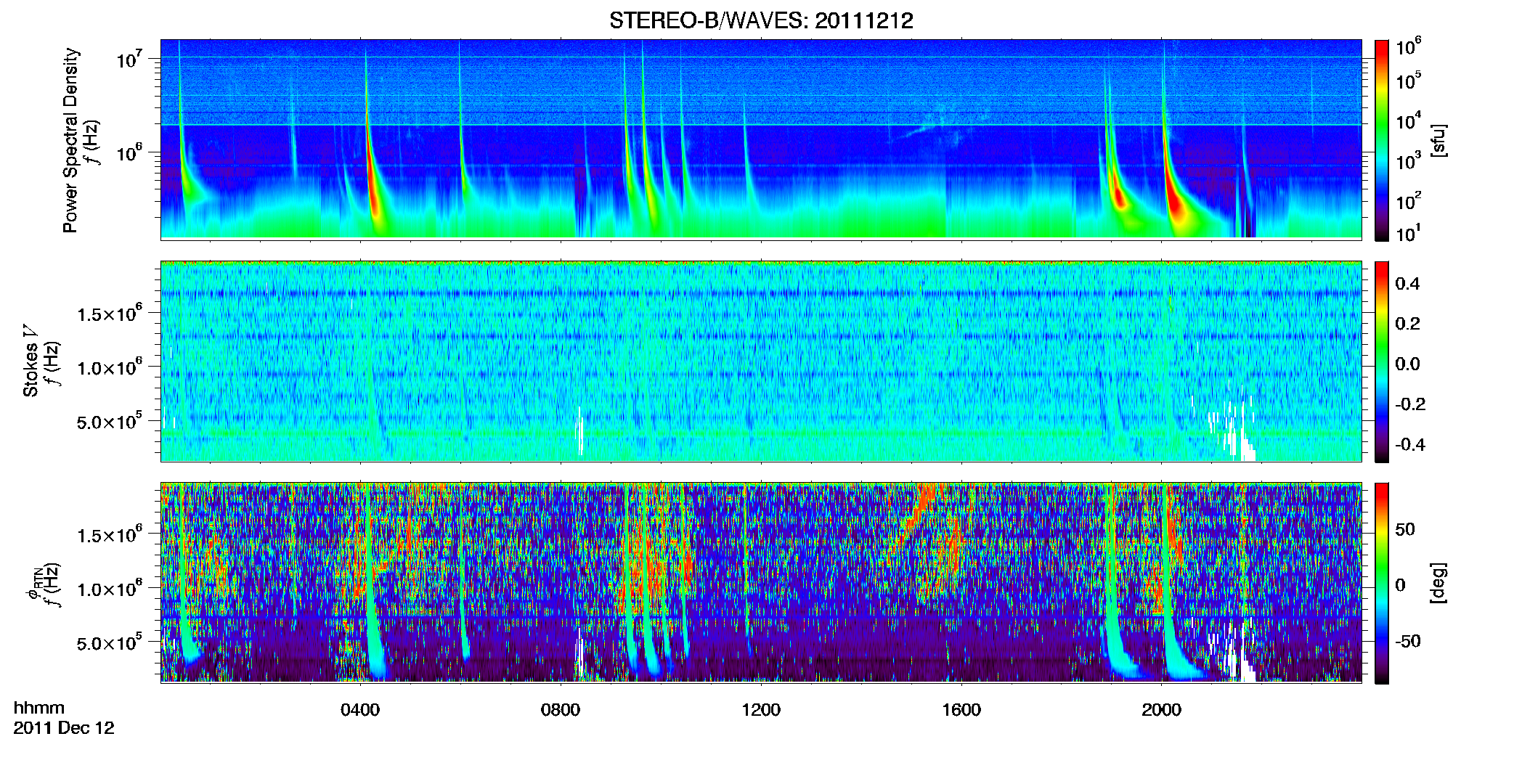1522x784 pixels.
Task: Click the 0.4 value on the Stokes color bar
Action: pos(1407,284)
